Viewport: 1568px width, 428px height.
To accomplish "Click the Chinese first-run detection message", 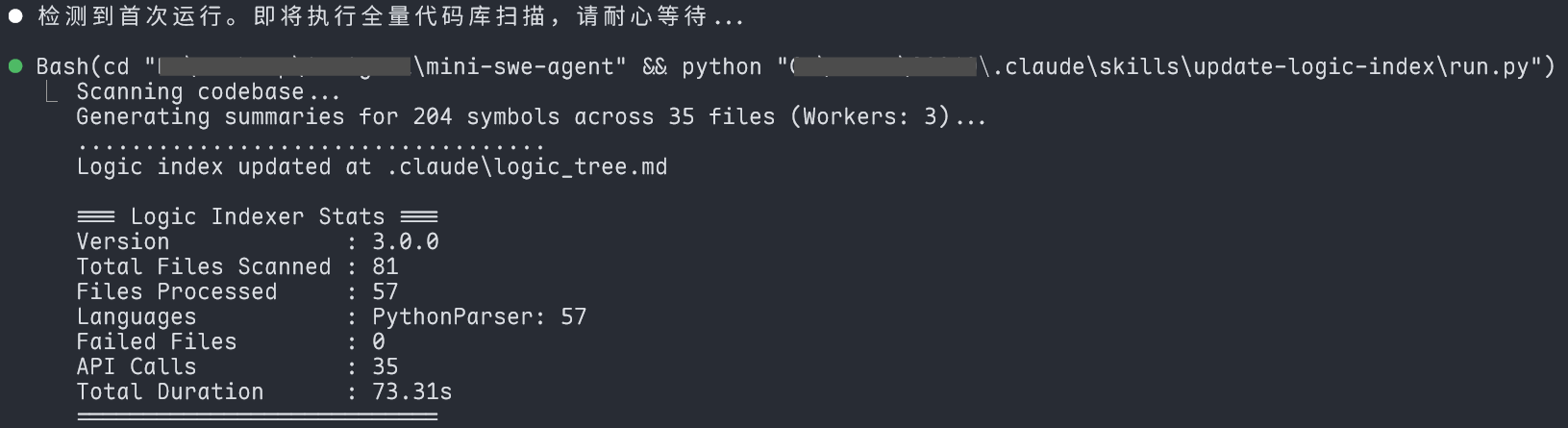I will tap(390, 16).
